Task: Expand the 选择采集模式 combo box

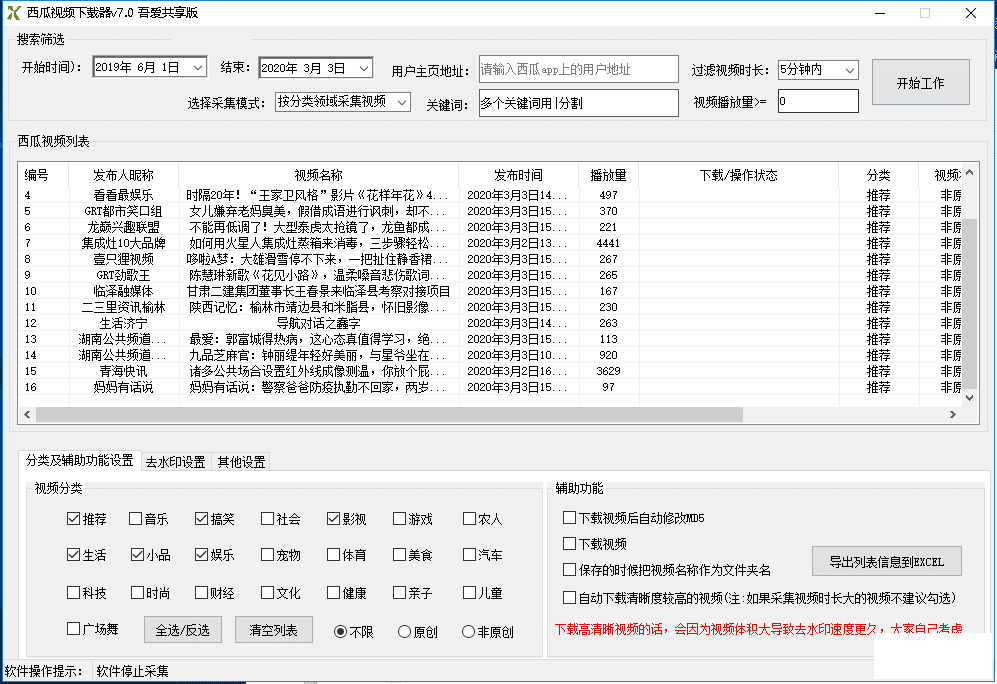Action: (x=402, y=102)
